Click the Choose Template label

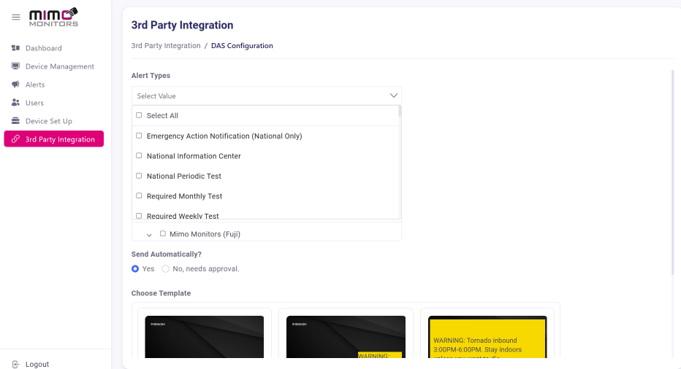tap(161, 293)
